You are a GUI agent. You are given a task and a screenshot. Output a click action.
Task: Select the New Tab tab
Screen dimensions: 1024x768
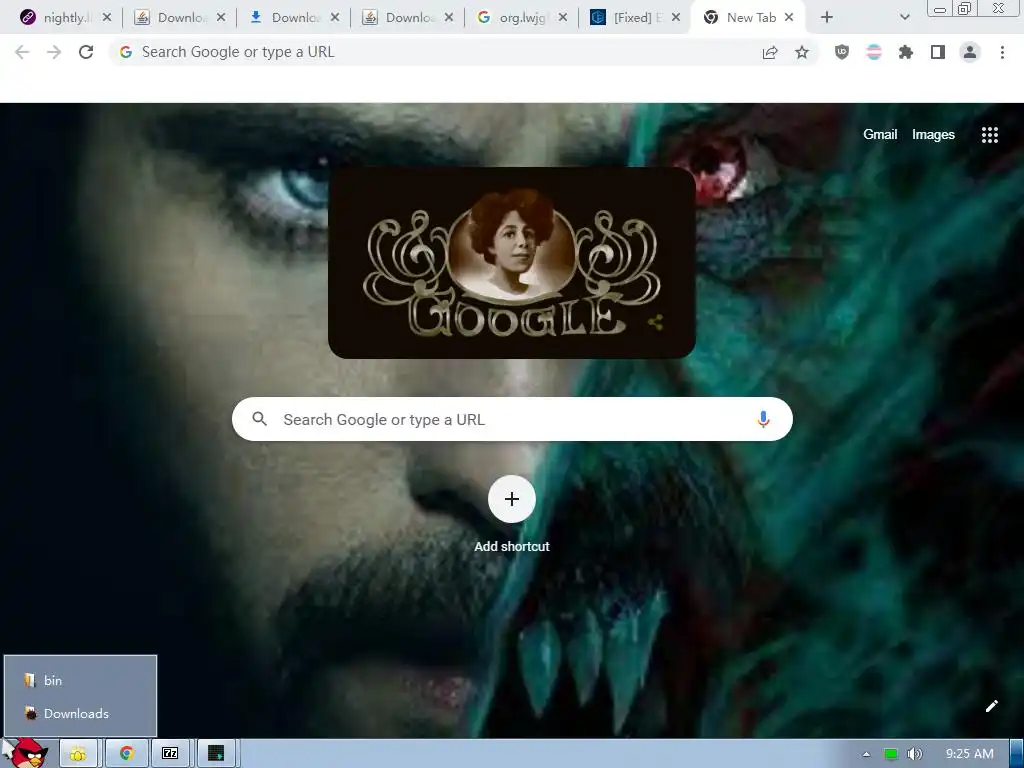pos(748,18)
